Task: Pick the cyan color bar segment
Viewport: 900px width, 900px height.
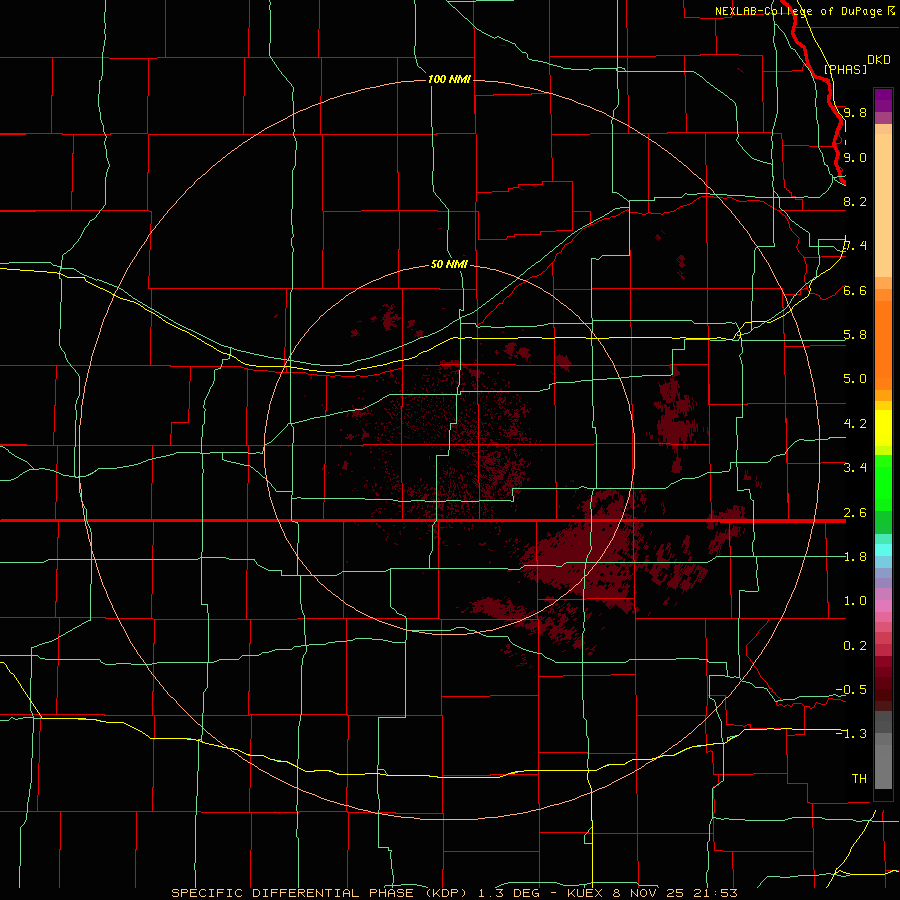Action: pos(883,550)
